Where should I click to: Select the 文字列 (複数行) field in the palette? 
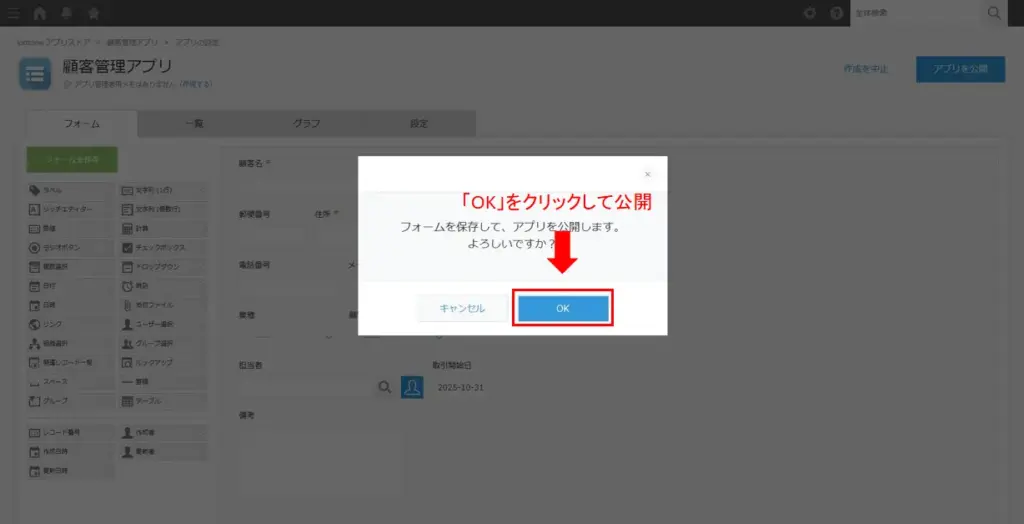(165, 210)
